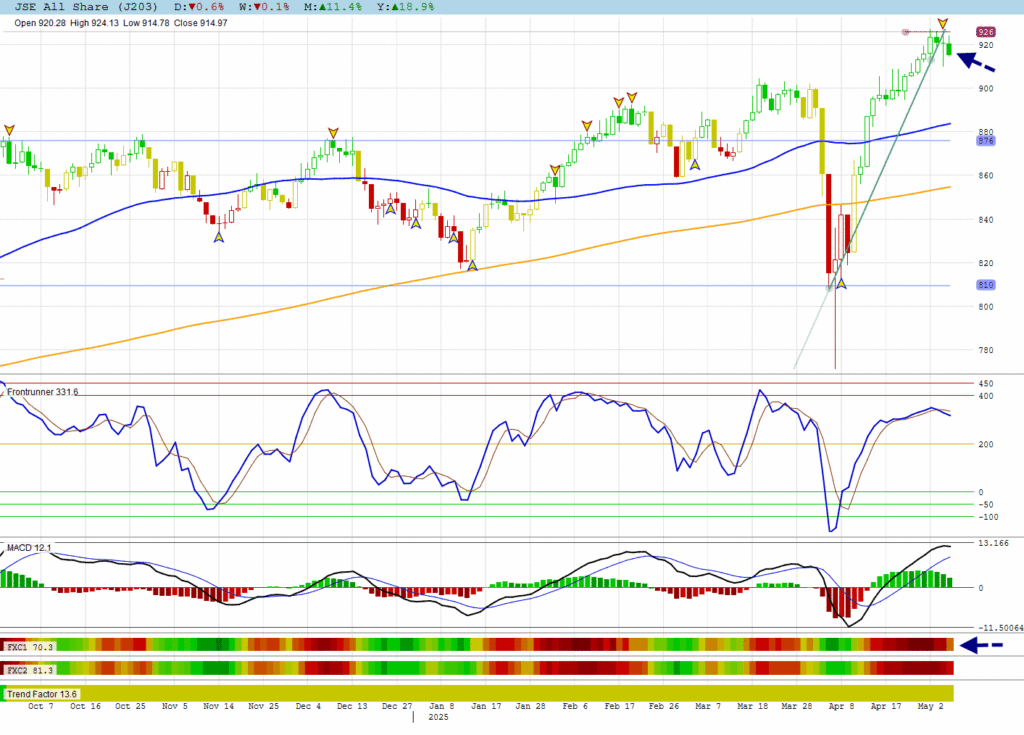
Task: Click the buy arrow under the early March candles
Action: [695, 165]
